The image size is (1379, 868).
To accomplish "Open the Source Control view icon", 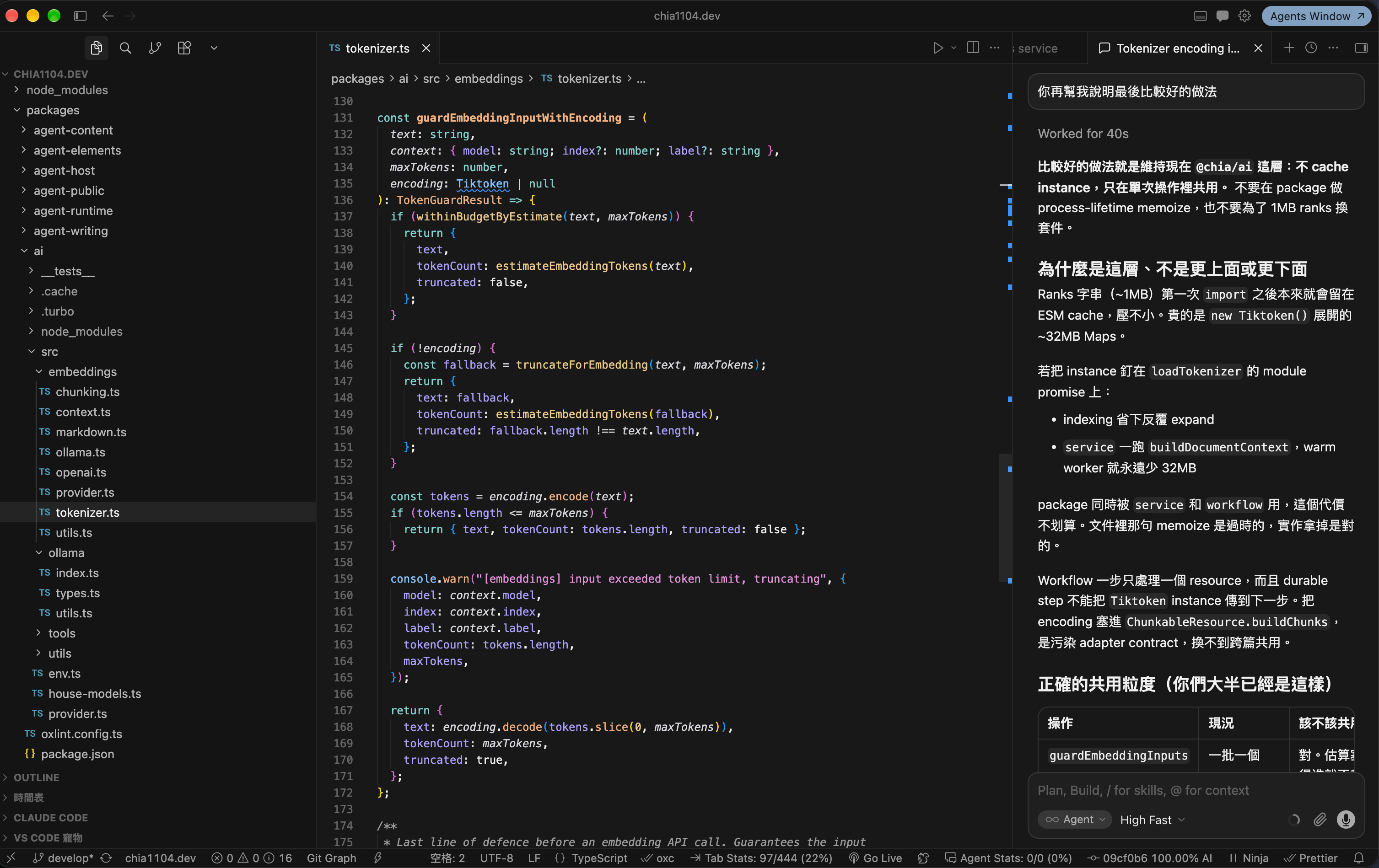I will [x=155, y=48].
